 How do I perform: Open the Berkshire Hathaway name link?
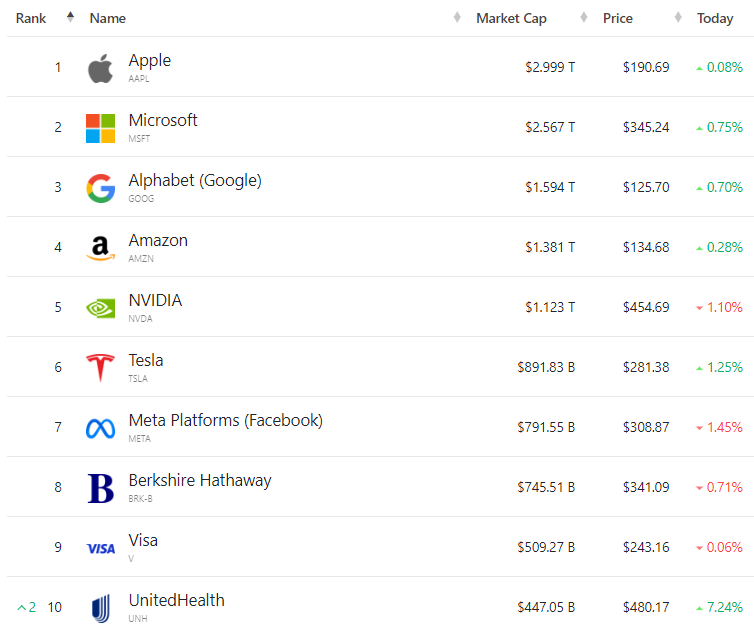200,480
